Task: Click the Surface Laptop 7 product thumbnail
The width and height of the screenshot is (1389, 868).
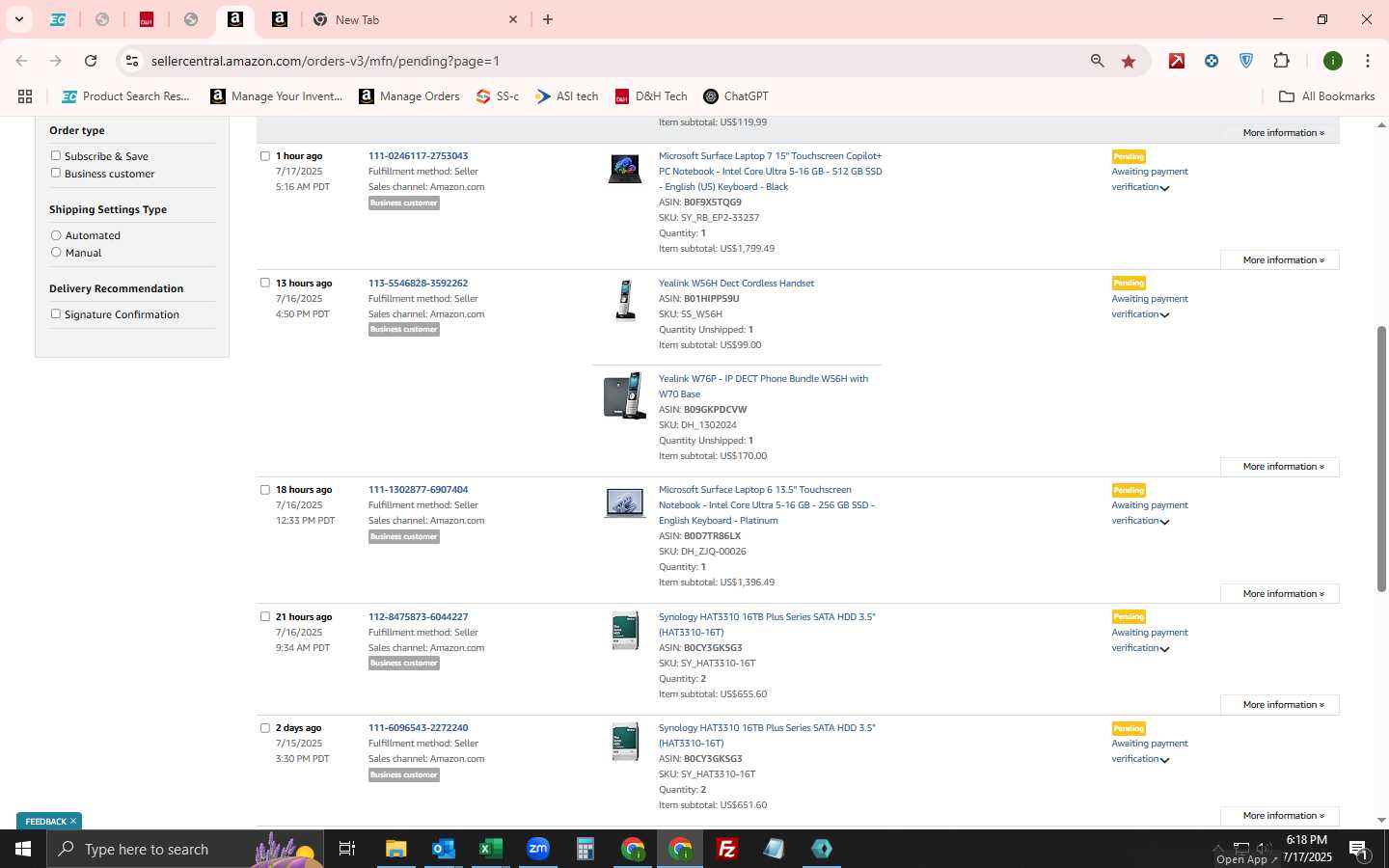Action: click(x=624, y=169)
